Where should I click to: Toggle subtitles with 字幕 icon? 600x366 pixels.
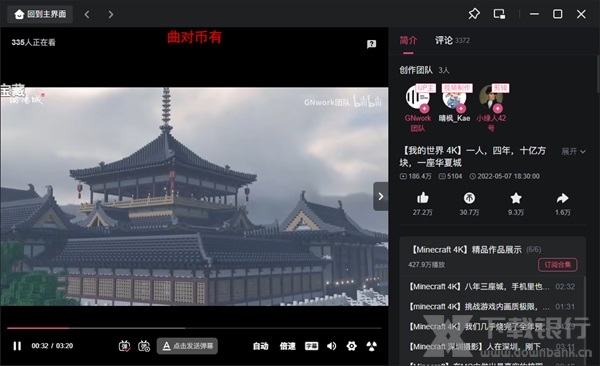[311, 346]
